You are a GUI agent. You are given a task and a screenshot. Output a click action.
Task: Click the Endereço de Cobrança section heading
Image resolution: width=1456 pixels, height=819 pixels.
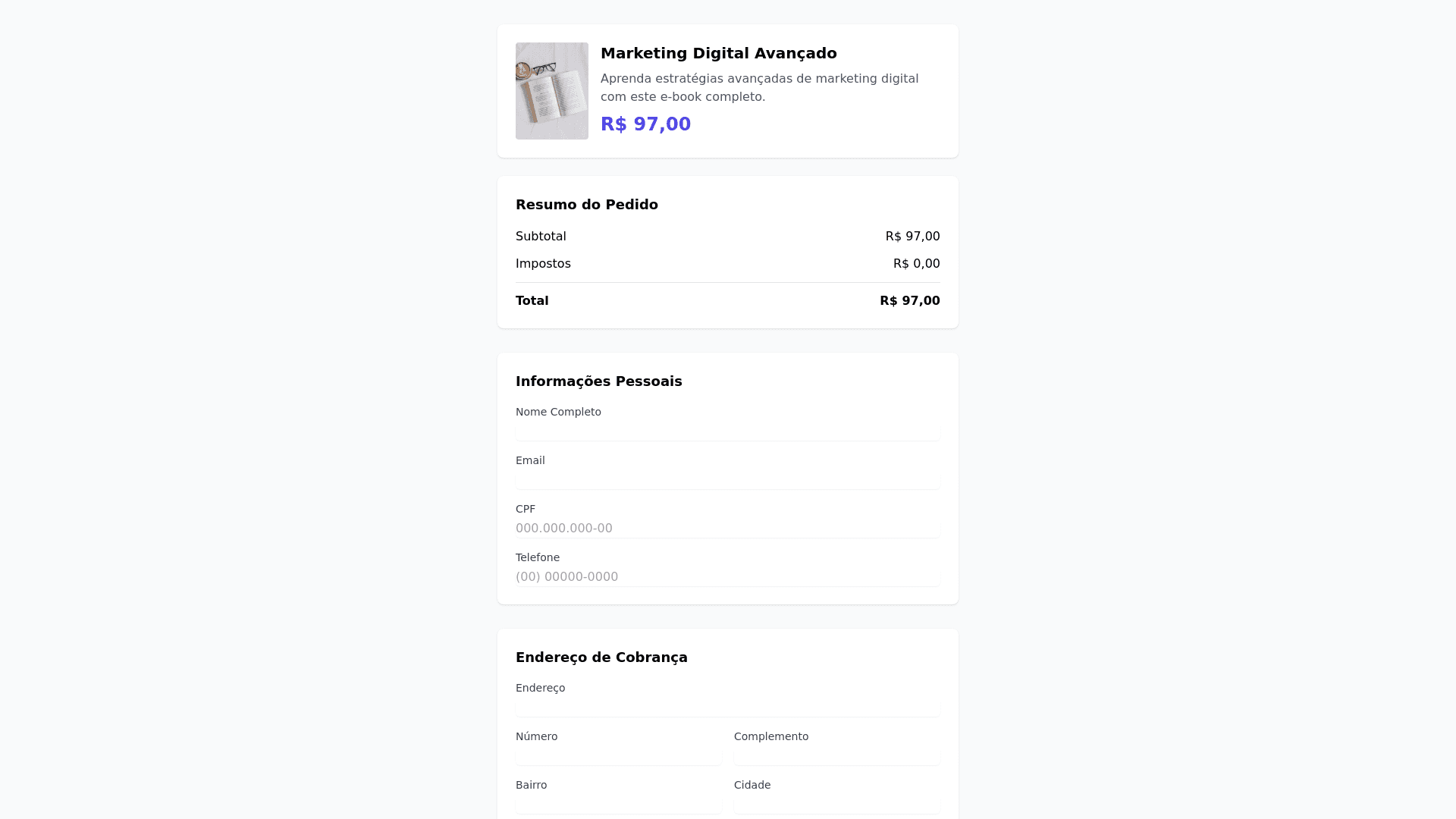[x=601, y=657]
